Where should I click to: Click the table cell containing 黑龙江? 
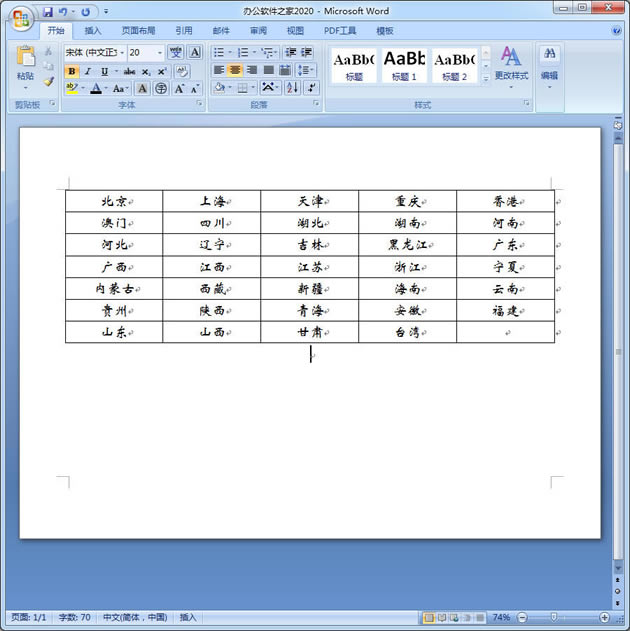point(407,245)
